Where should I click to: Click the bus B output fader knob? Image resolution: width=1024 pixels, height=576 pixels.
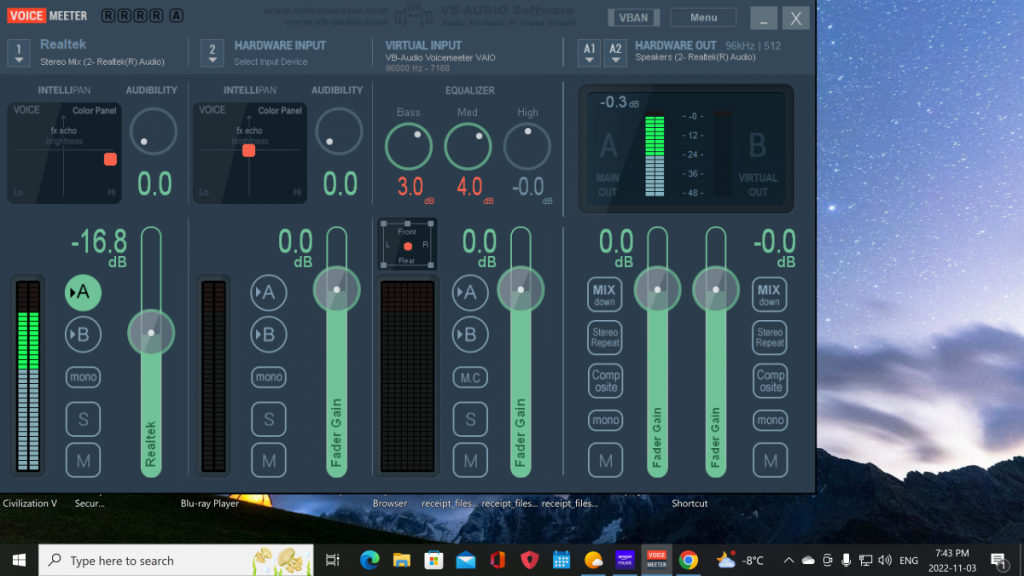[716, 289]
